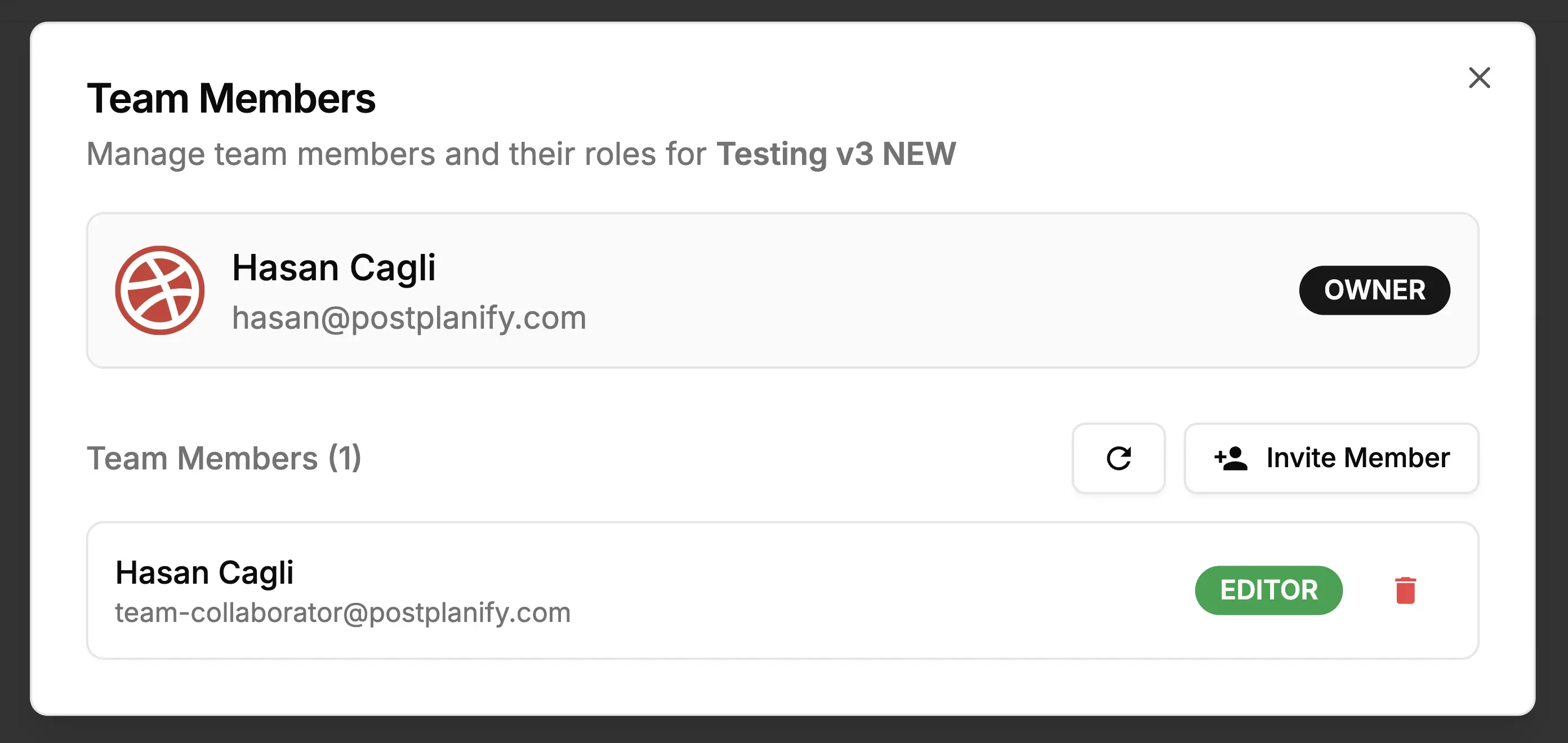The height and width of the screenshot is (743, 1568).
Task: Click the owner's name Hasan Cagli
Action: [x=333, y=268]
